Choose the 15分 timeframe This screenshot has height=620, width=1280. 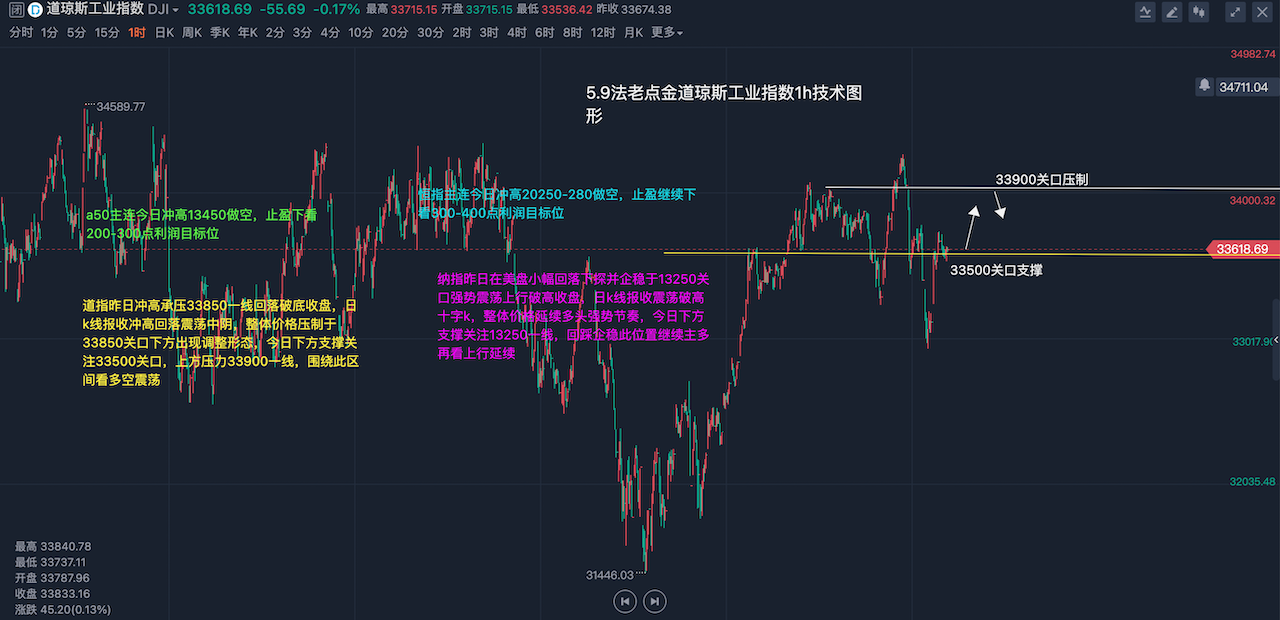click(107, 32)
